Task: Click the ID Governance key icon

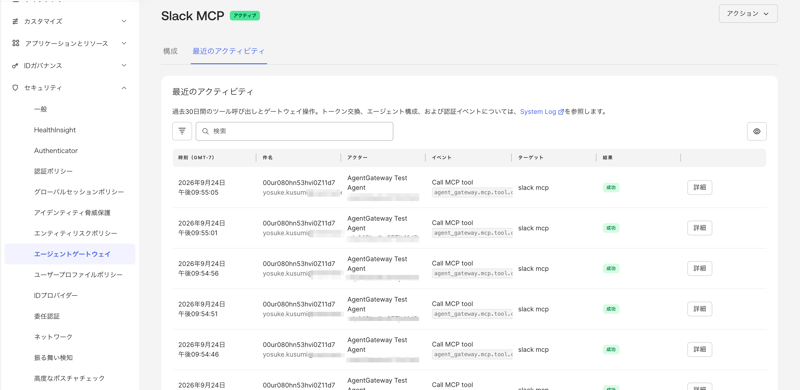Action: click(15, 66)
